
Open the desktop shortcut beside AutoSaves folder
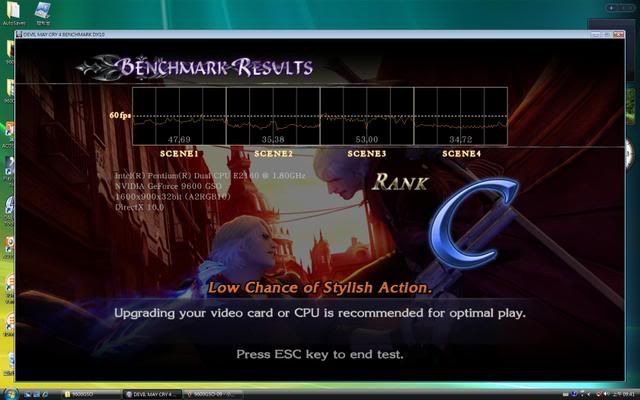[42, 13]
